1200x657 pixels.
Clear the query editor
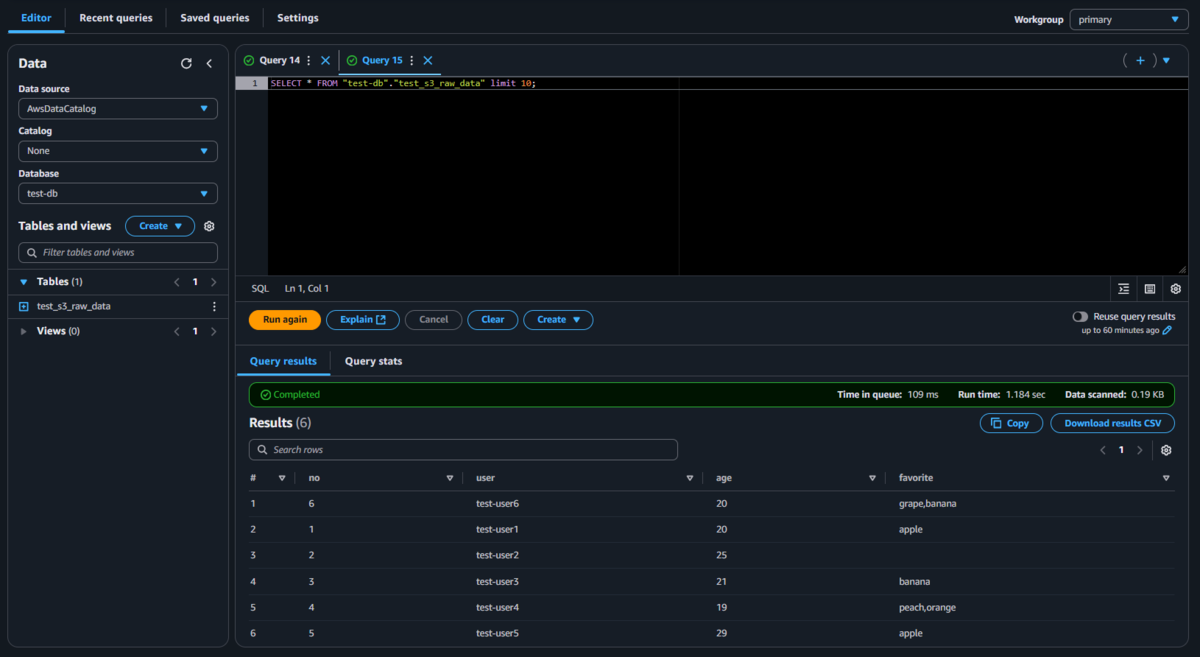point(493,320)
